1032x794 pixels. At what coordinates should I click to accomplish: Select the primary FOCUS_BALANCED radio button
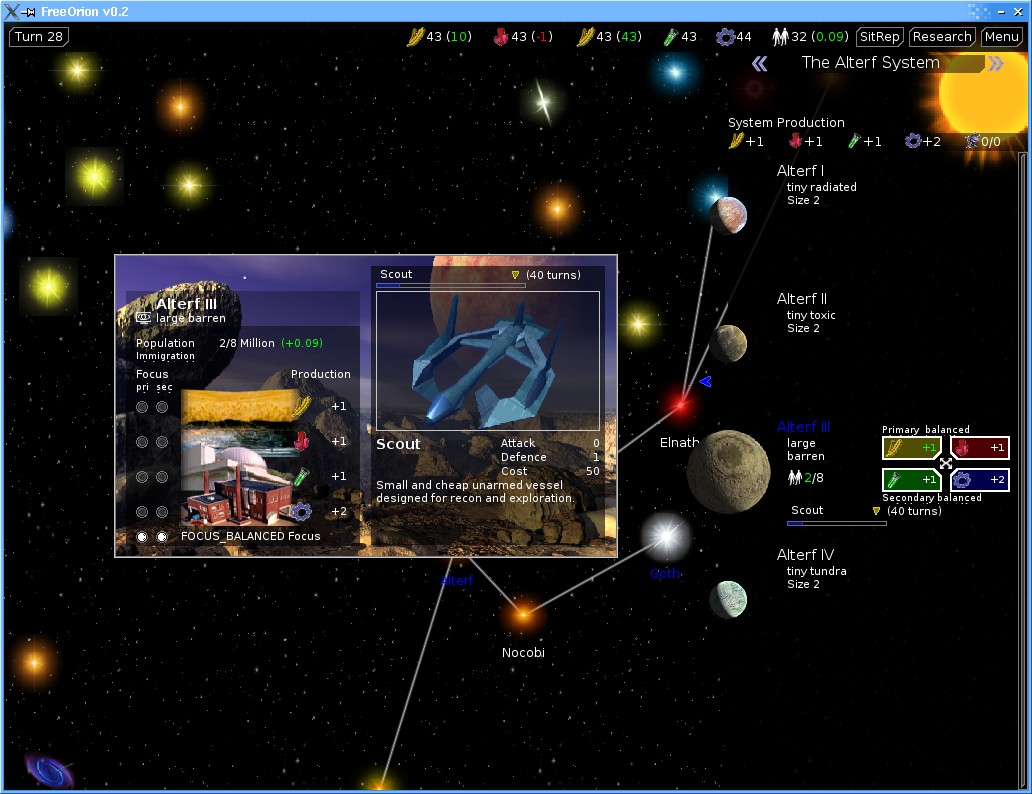click(x=142, y=537)
